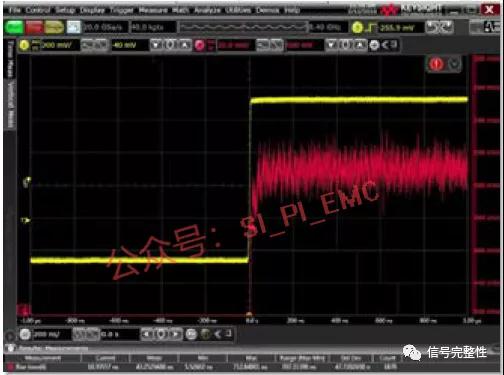Select the Results Measurements tab
The width and height of the screenshot is (504, 375).
[53, 348]
